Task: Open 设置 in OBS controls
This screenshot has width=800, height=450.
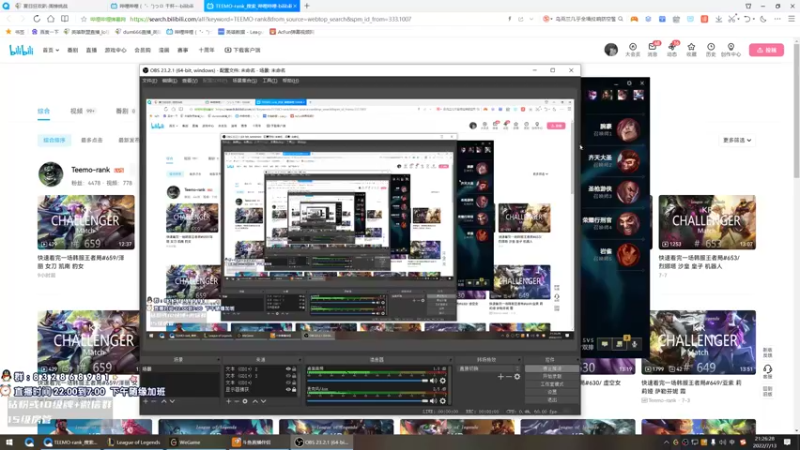Action: [552, 392]
